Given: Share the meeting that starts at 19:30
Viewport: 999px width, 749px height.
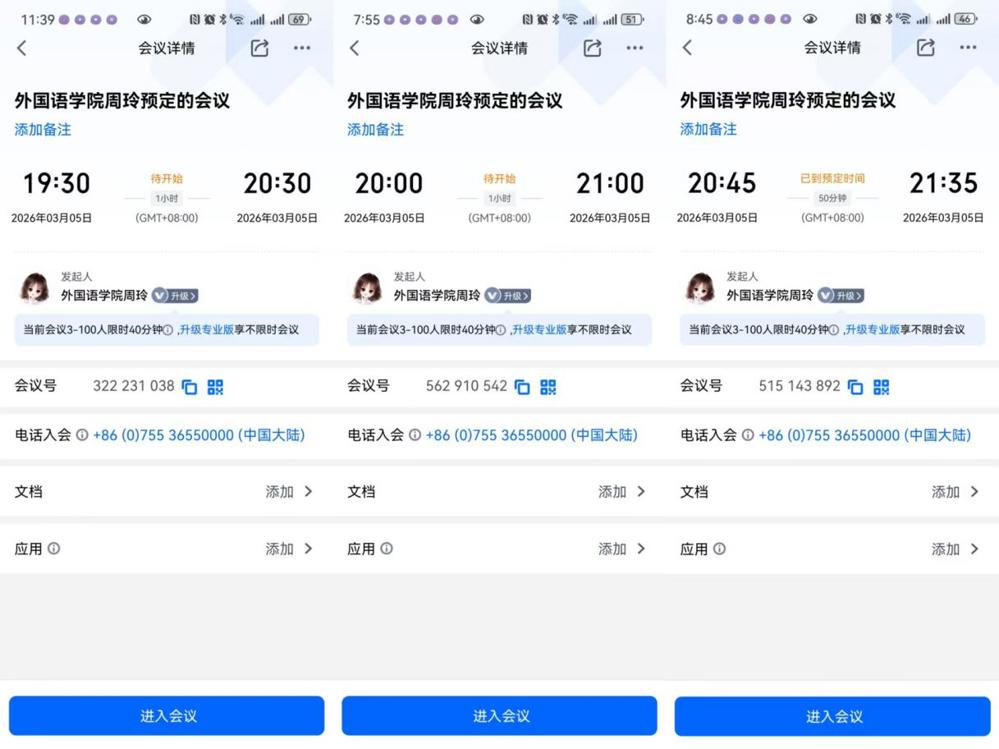Looking at the screenshot, I should coord(259,48).
